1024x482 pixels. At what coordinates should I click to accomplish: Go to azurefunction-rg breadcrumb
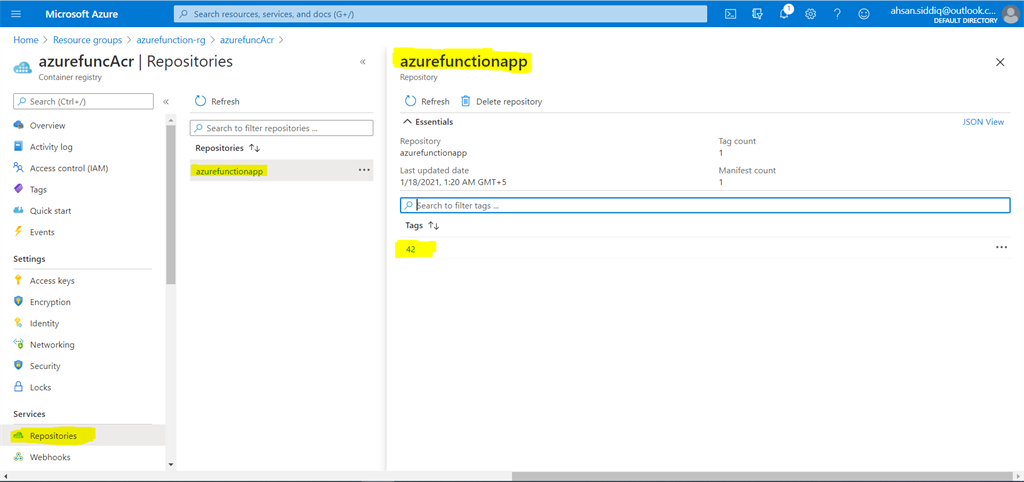point(171,40)
